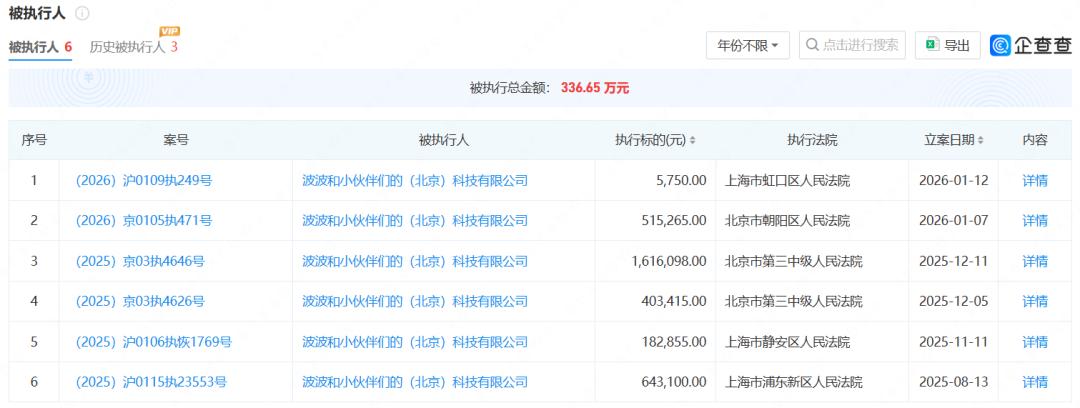1080x408 pixels.
Task: Open 详情 for the 2025-11-11 case
Action: (1035, 342)
